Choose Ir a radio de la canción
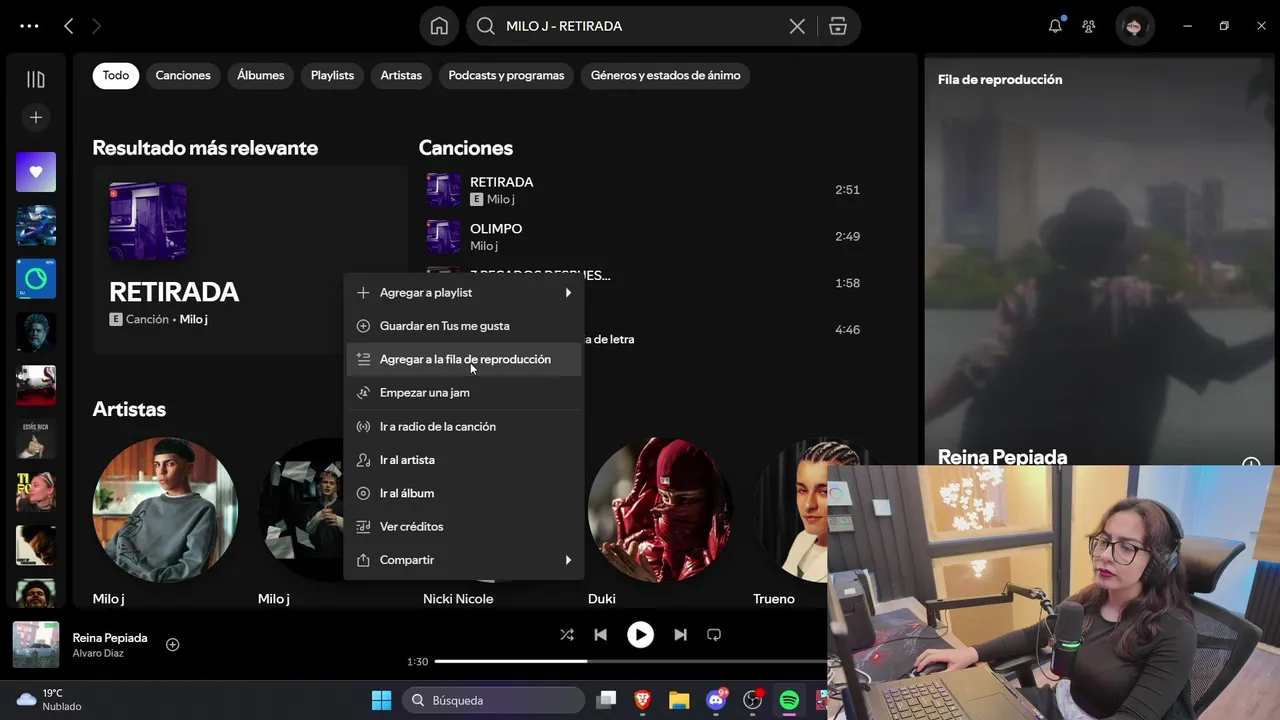The width and height of the screenshot is (1280, 720). click(x=464, y=427)
